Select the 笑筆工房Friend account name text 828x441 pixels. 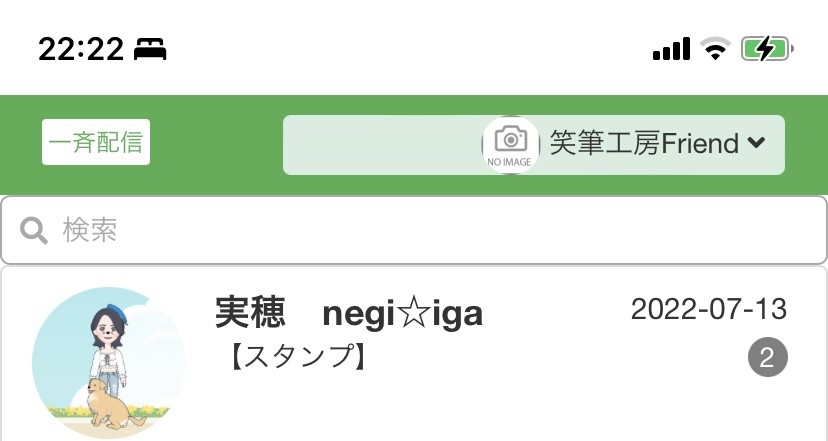tap(644, 143)
